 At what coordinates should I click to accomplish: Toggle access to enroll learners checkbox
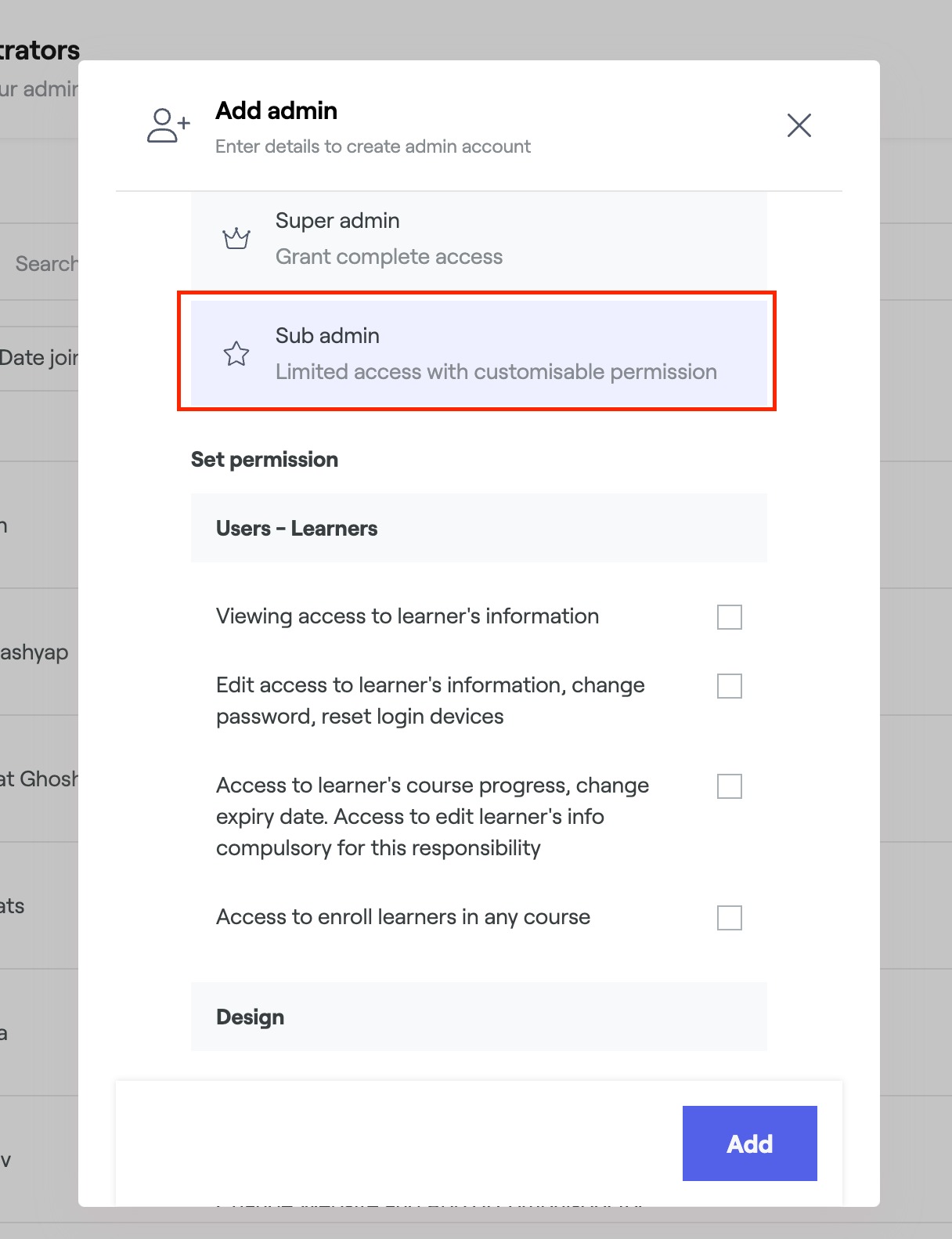click(729, 918)
